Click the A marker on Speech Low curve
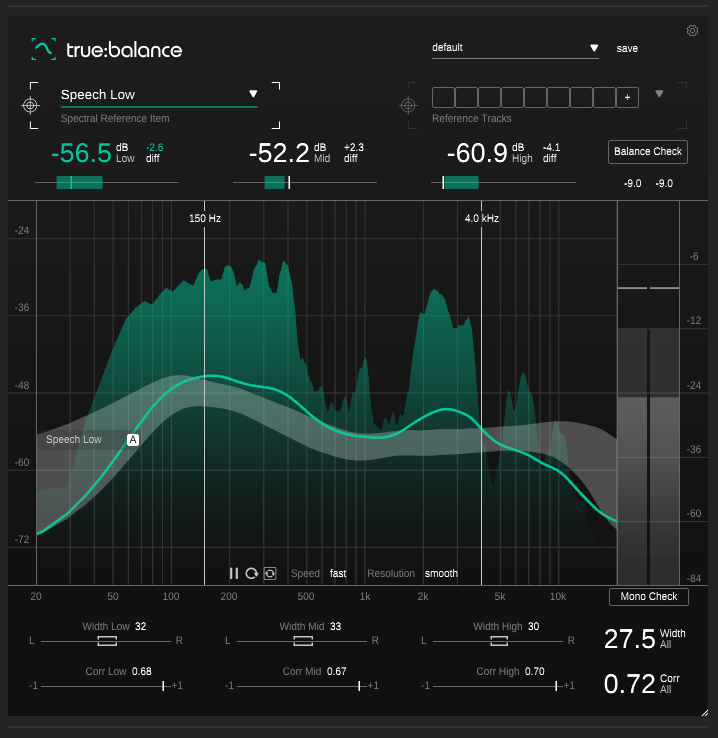This screenshot has width=718, height=738. pyautogui.click(x=133, y=439)
